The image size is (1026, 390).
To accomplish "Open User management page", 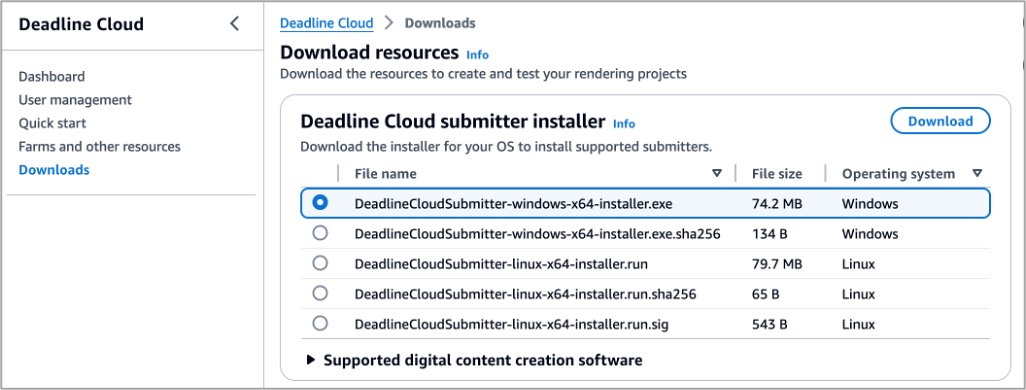I will pyautogui.click(x=75, y=100).
